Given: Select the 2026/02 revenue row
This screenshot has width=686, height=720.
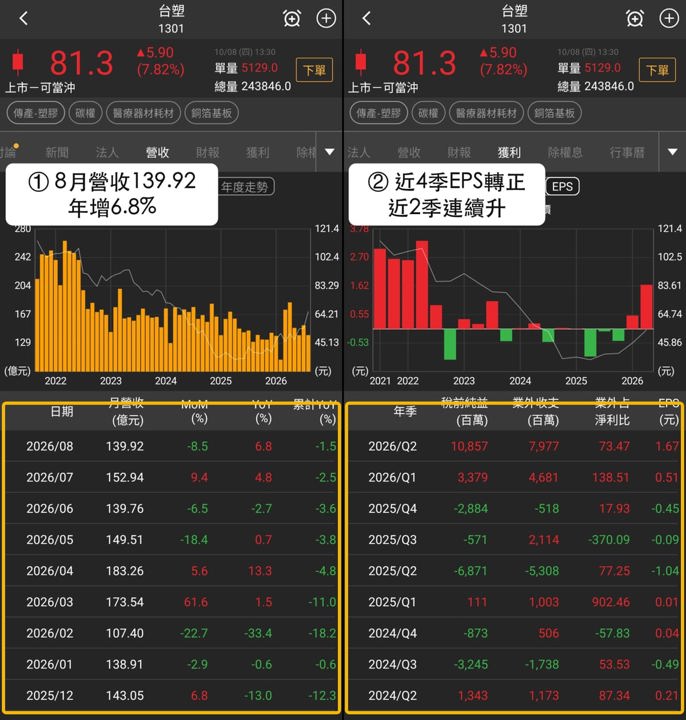Looking at the screenshot, I should (x=172, y=633).
